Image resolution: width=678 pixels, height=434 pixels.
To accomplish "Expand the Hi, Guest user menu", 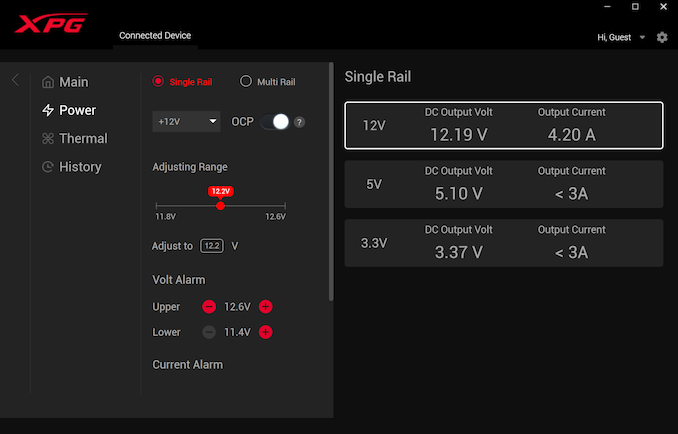I will pos(621,37).
